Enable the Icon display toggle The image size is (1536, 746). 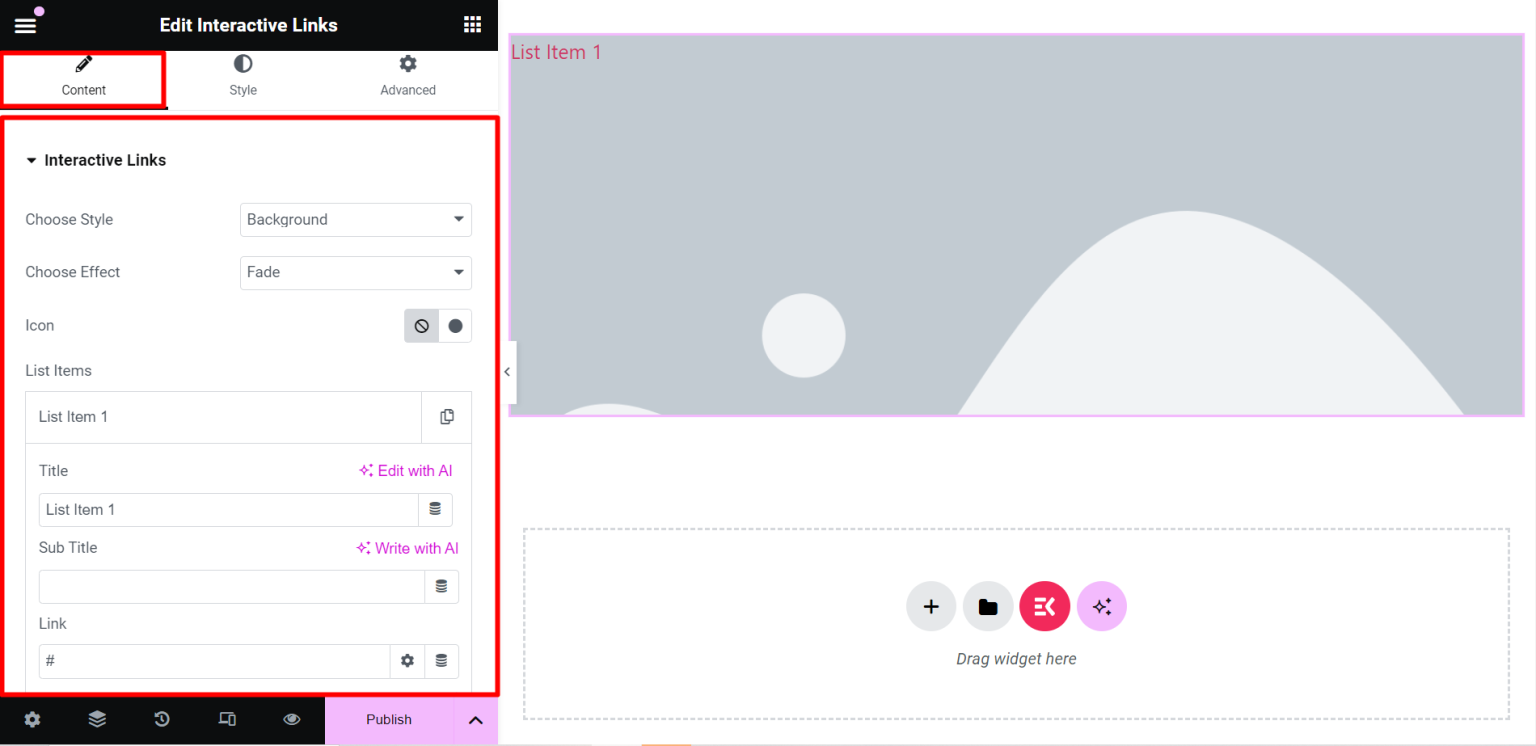[x=455, y=325]
